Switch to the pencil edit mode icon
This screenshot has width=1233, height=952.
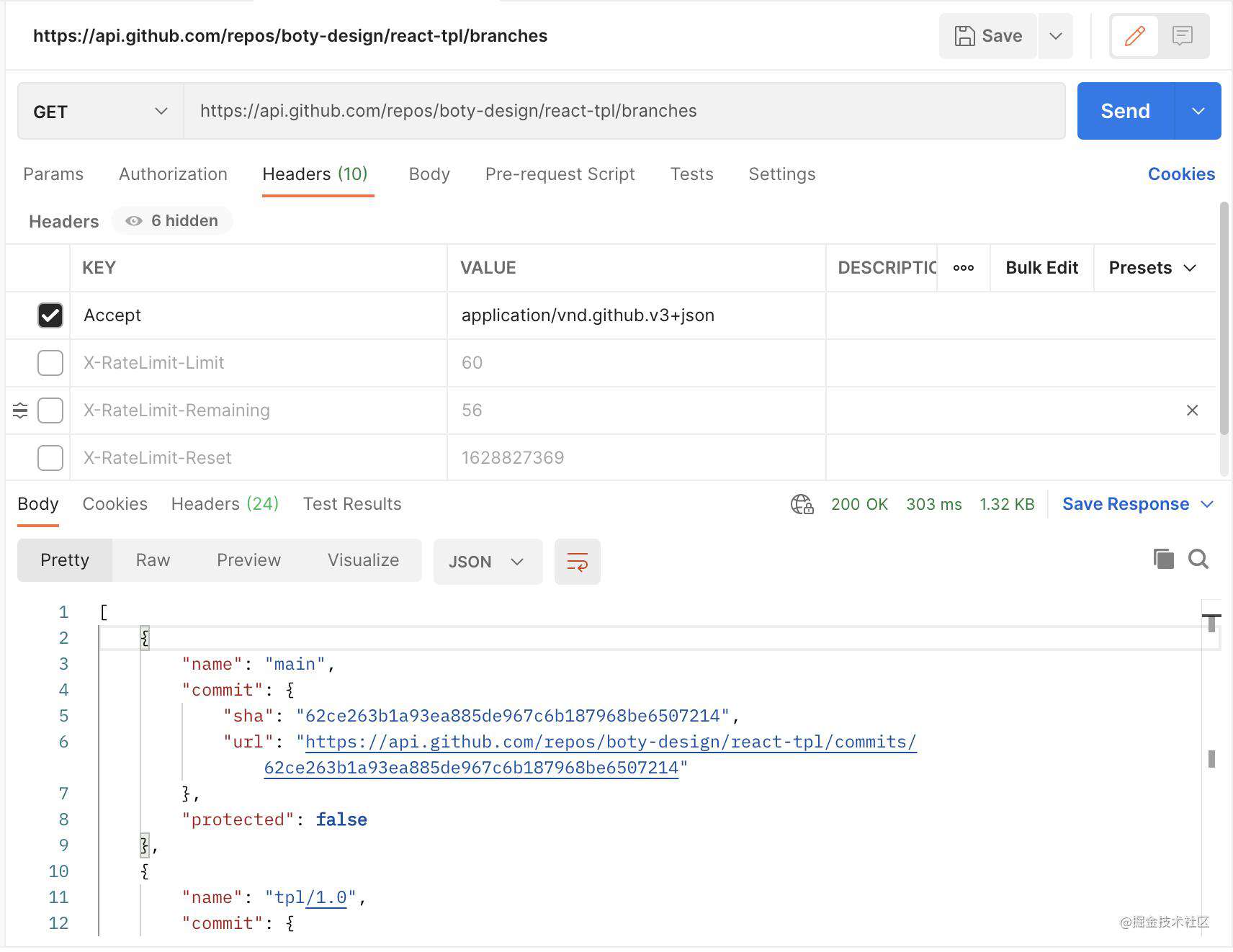[1135, 36]
